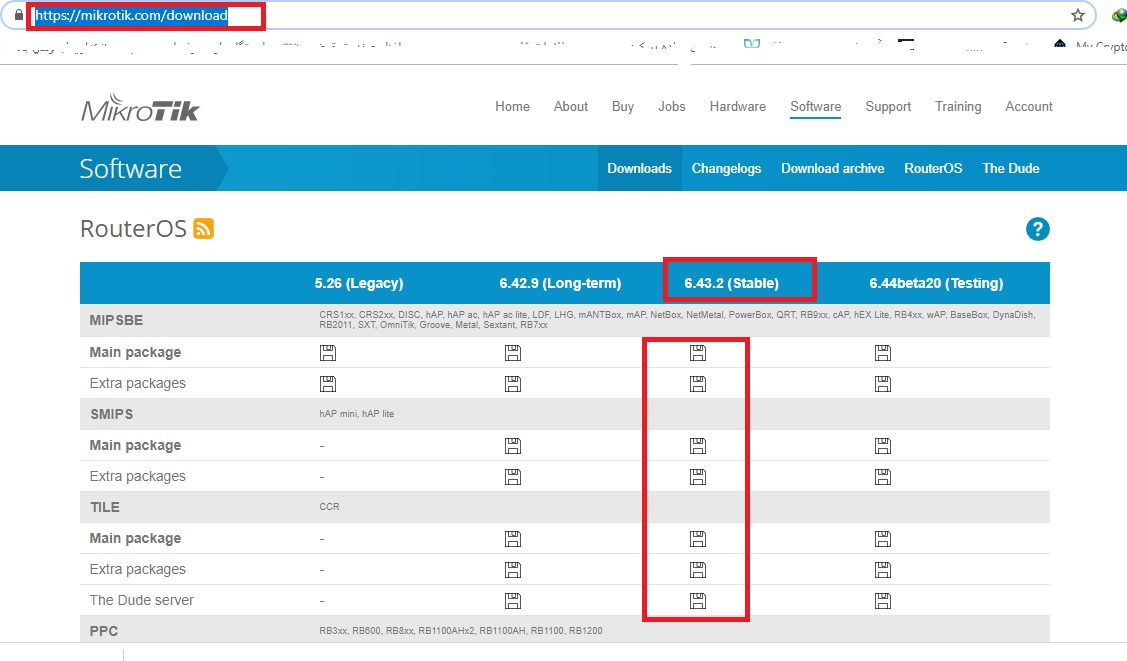Screen dimensions: 1127x661
Task: Open the Buy menu item
Action: 623,106
